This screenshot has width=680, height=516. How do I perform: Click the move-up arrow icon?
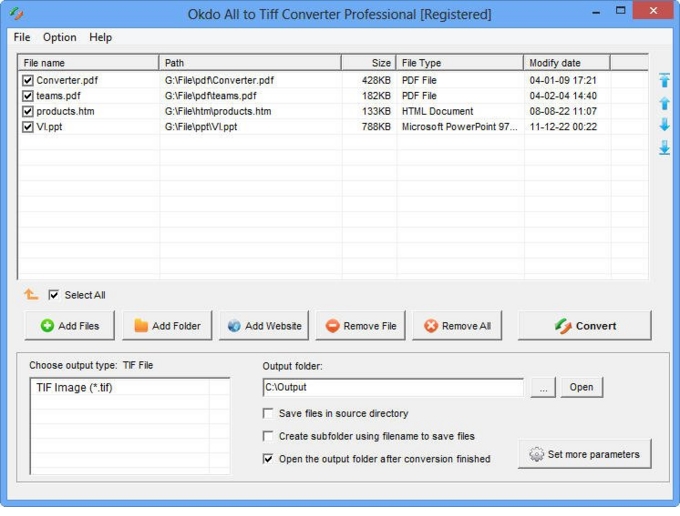[x=664, y=103]
